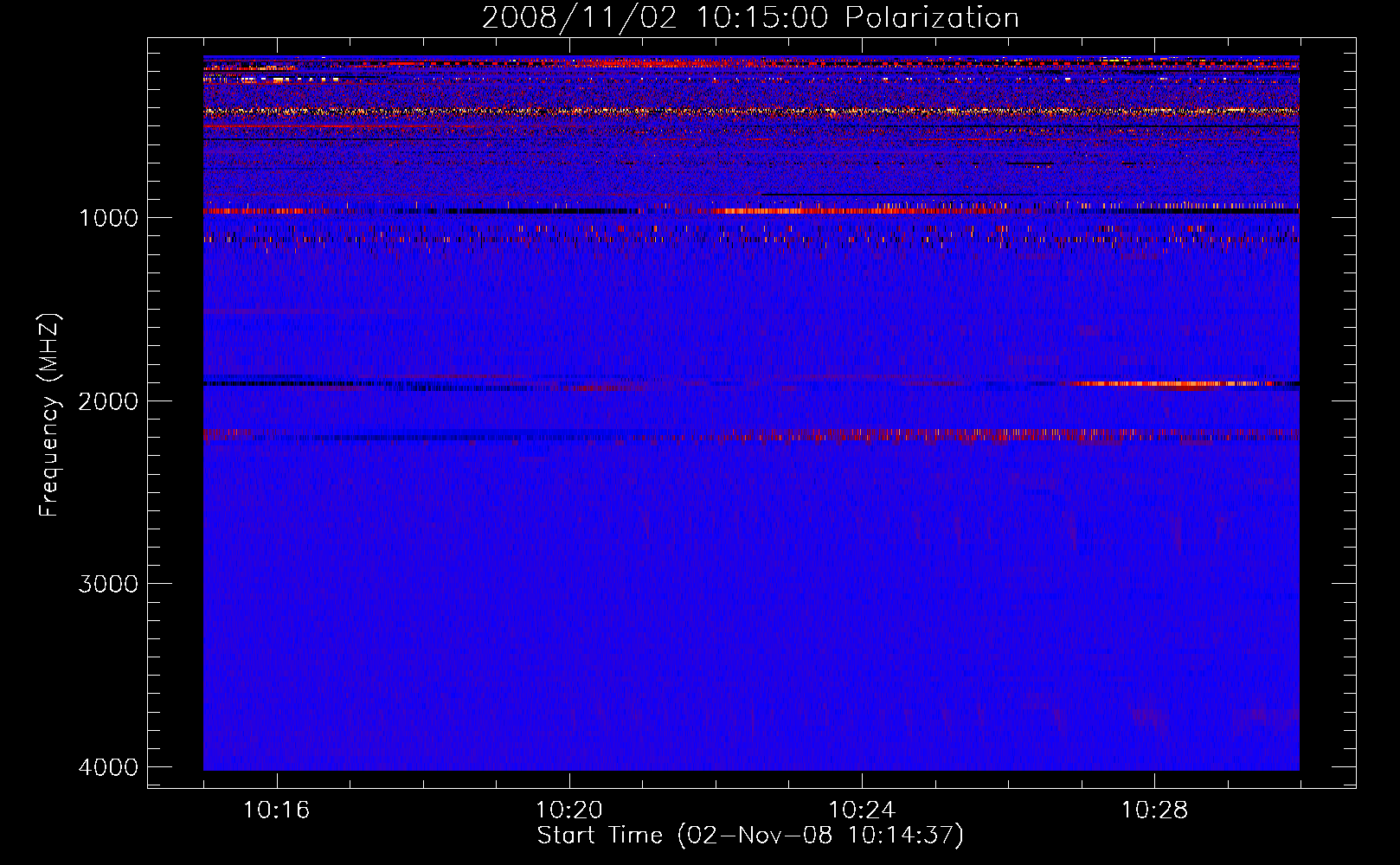Click the 4000 frequency tick label
The image size is (1400, 865).
coord(108,767)
